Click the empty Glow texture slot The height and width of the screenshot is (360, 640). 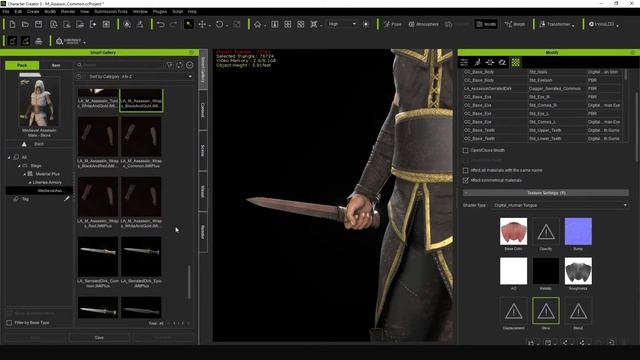[x=546, y=311]
